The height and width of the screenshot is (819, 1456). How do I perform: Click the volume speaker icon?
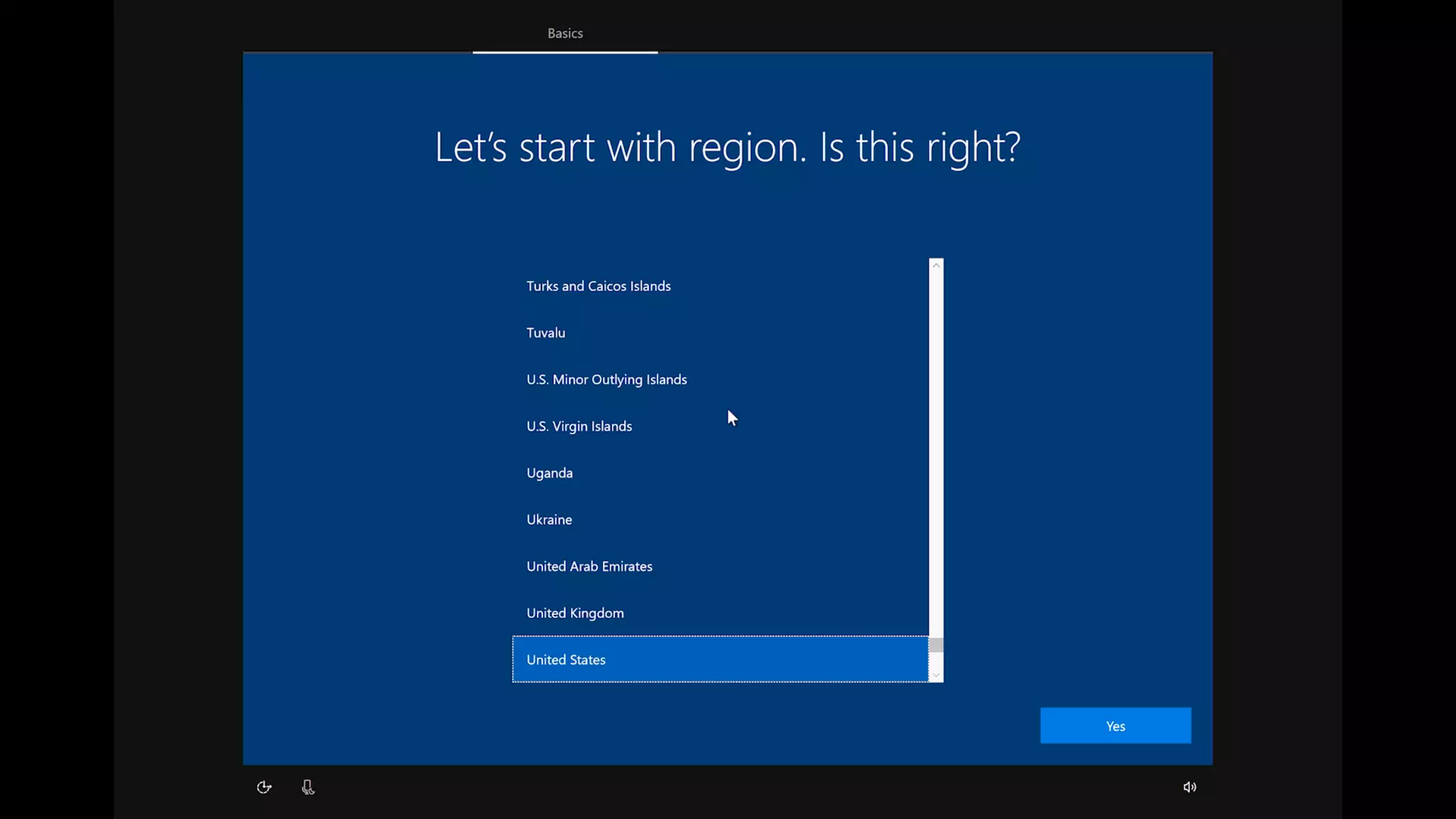(1189, 787)
